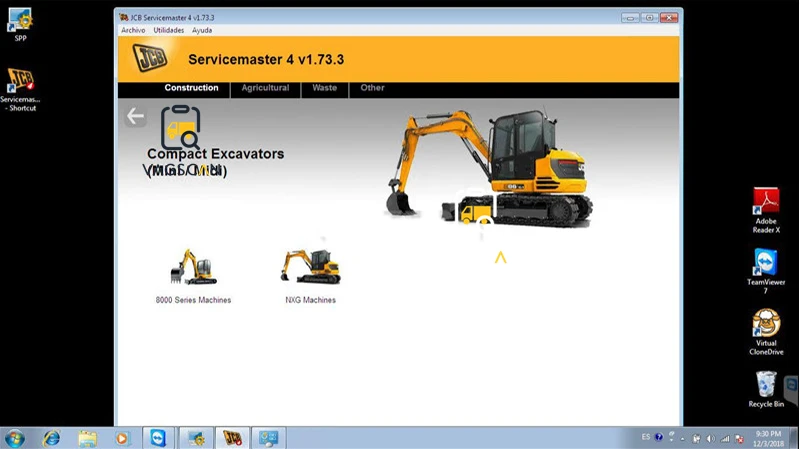Switch to the Waste tab
Image resolution: width=800 pixels, height=449 pixels.
[324, 88]
